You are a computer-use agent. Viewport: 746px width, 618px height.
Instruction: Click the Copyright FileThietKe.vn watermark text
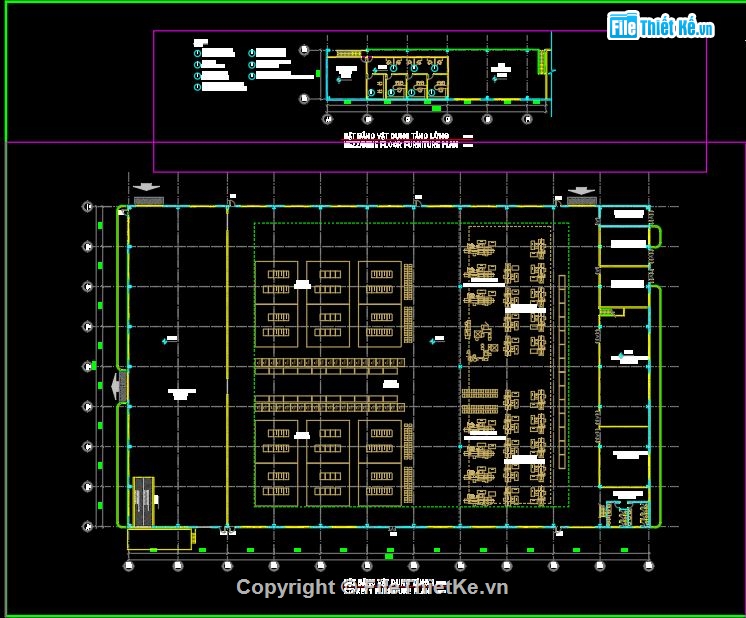coord(372,587)
